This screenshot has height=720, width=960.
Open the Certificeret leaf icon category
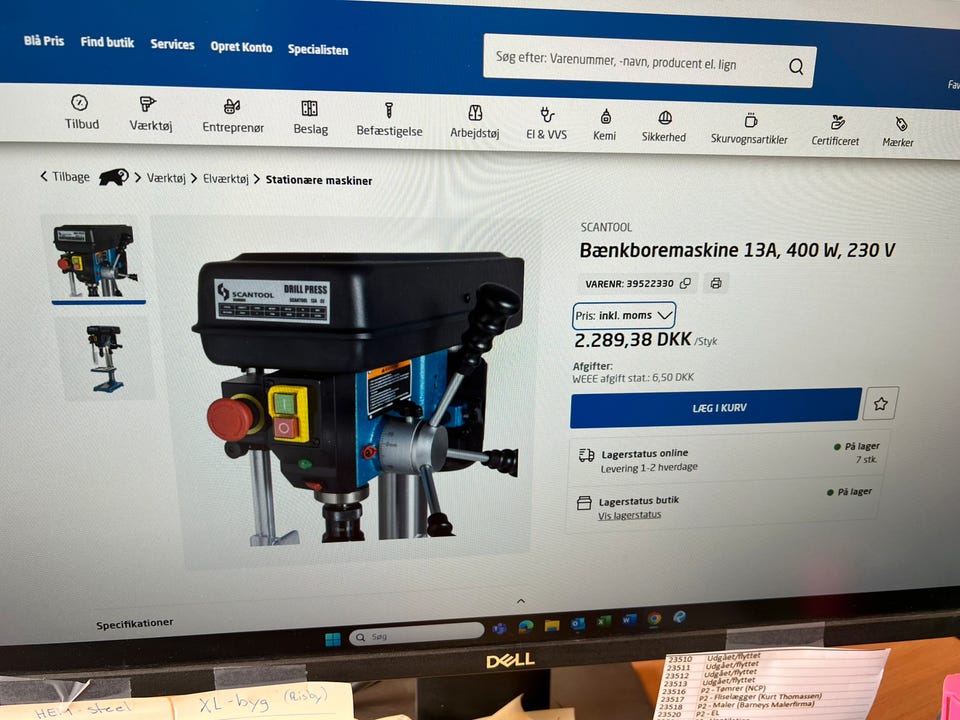tap(837, 121)
